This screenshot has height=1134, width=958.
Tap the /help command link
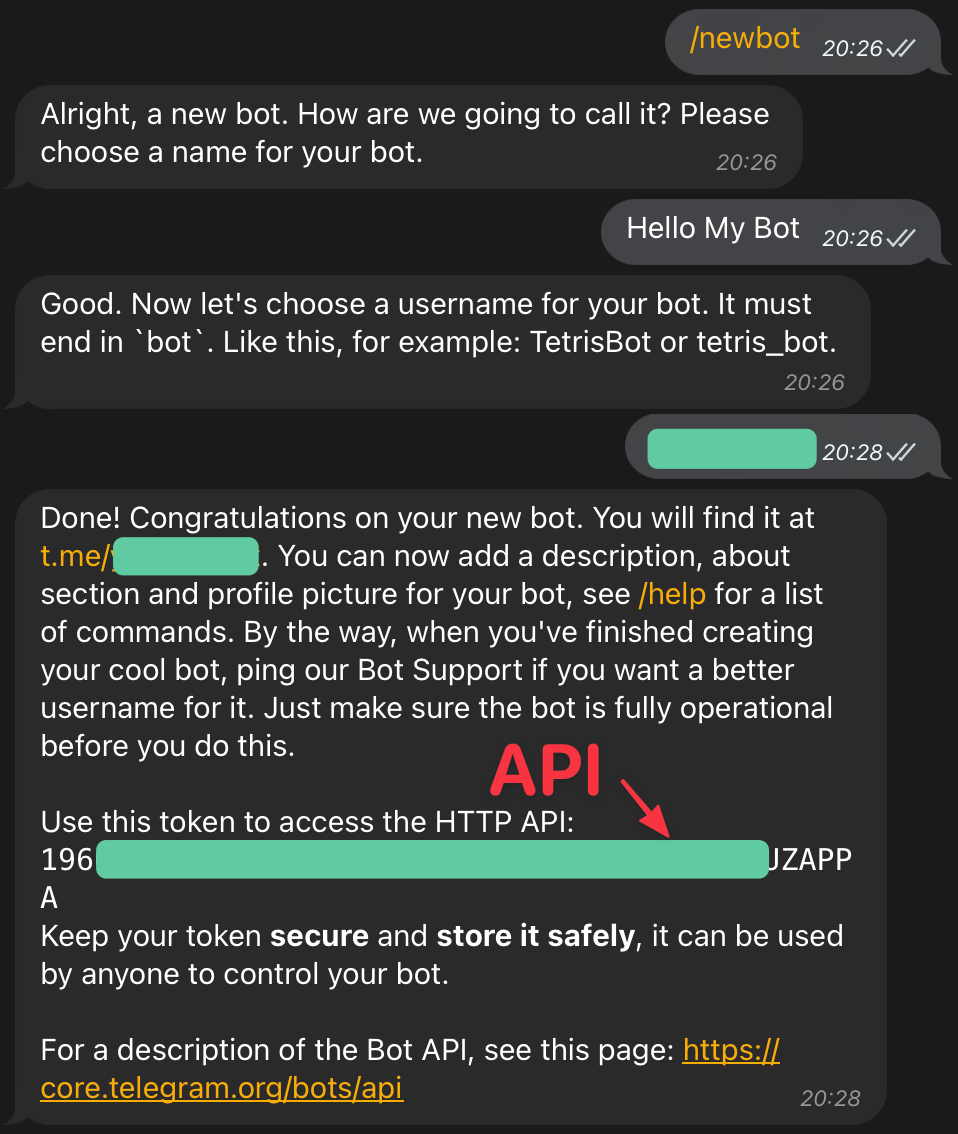click(672, 594)
